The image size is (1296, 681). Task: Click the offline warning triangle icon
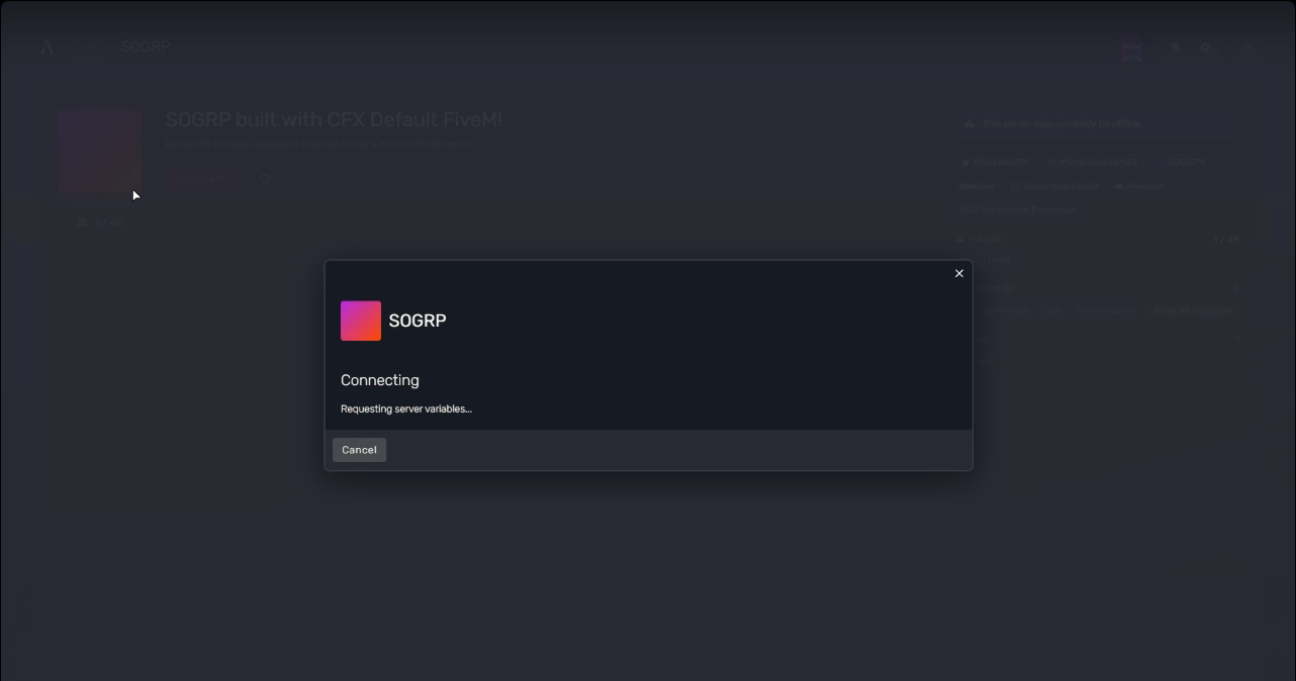[x=969, y=124]
